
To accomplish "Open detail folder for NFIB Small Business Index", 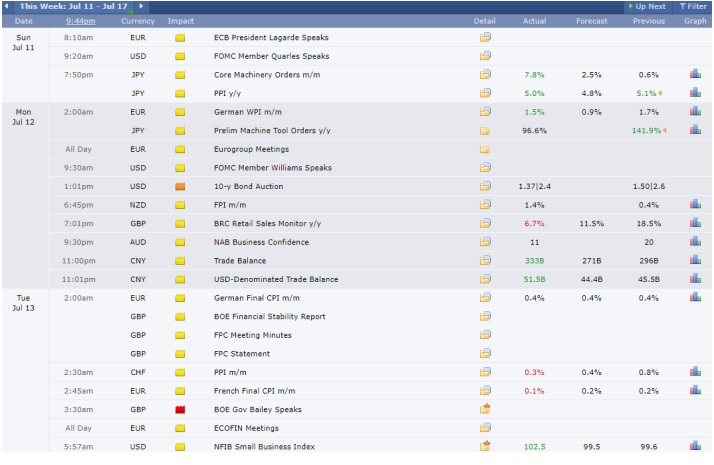I will [485, 446].
